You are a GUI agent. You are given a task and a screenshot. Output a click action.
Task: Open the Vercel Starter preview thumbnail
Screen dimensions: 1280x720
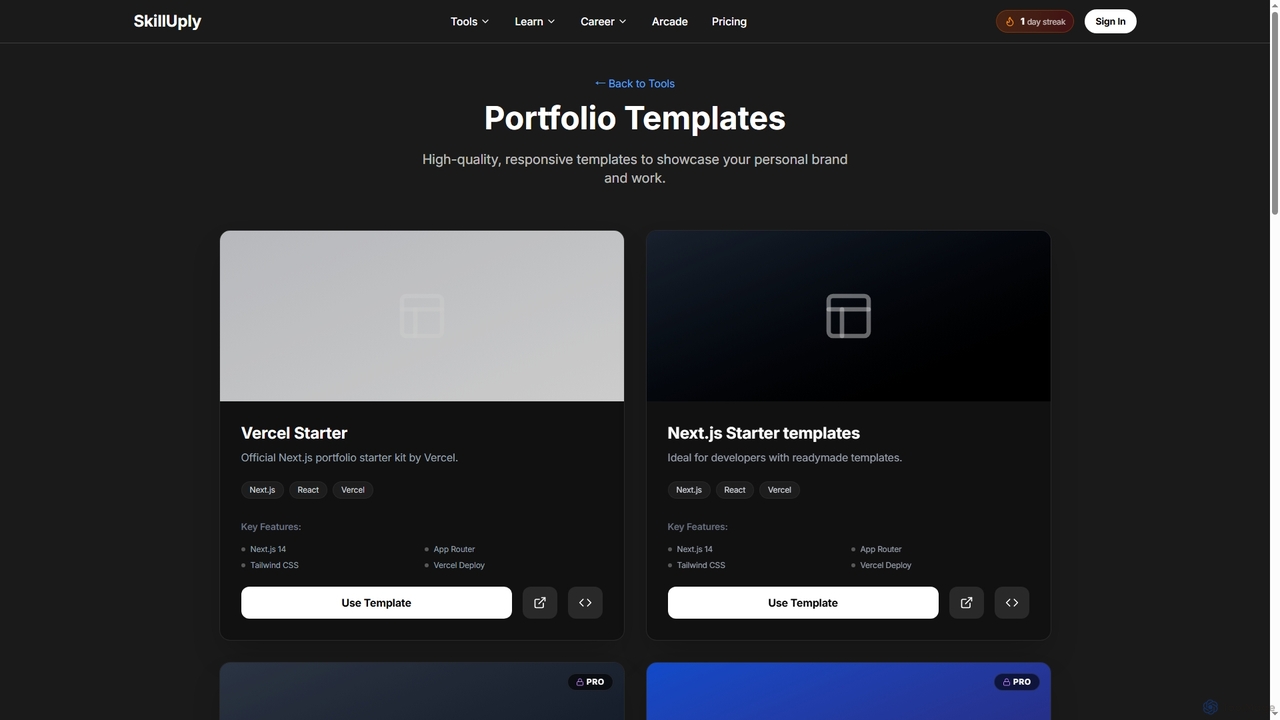pyautogui.click(x=422, y=316)
